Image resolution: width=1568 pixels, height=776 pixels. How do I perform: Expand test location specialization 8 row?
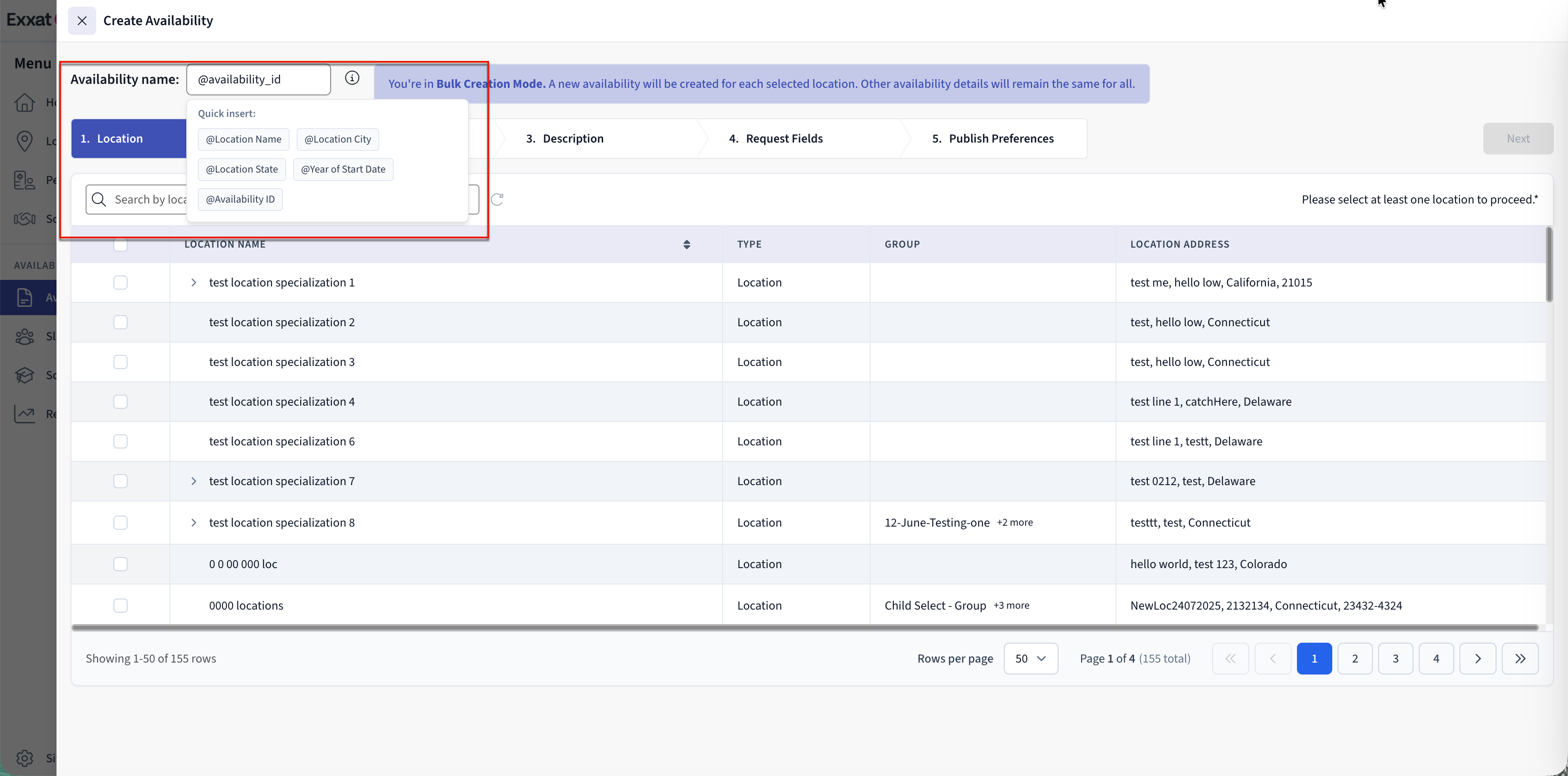coord(193,522)
